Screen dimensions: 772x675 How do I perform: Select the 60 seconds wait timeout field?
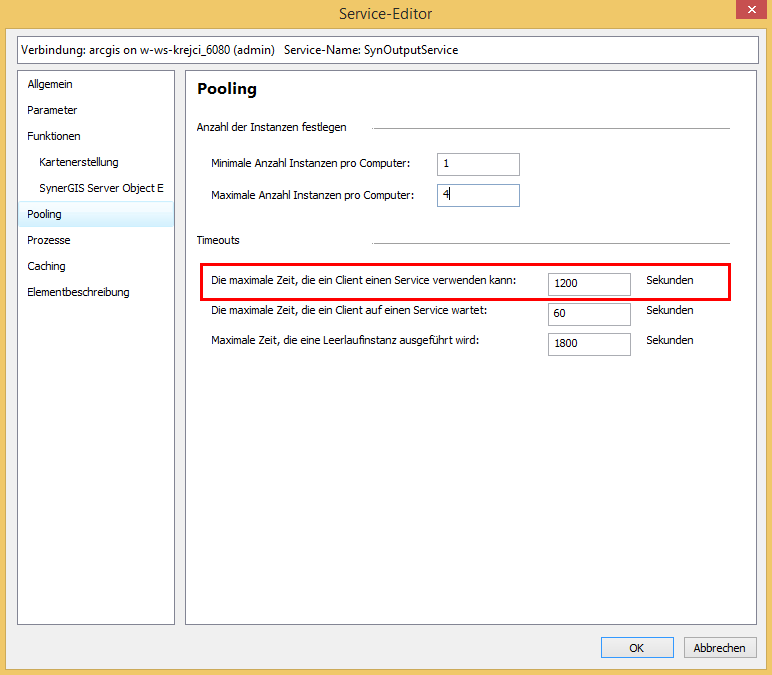pos(589,314)
